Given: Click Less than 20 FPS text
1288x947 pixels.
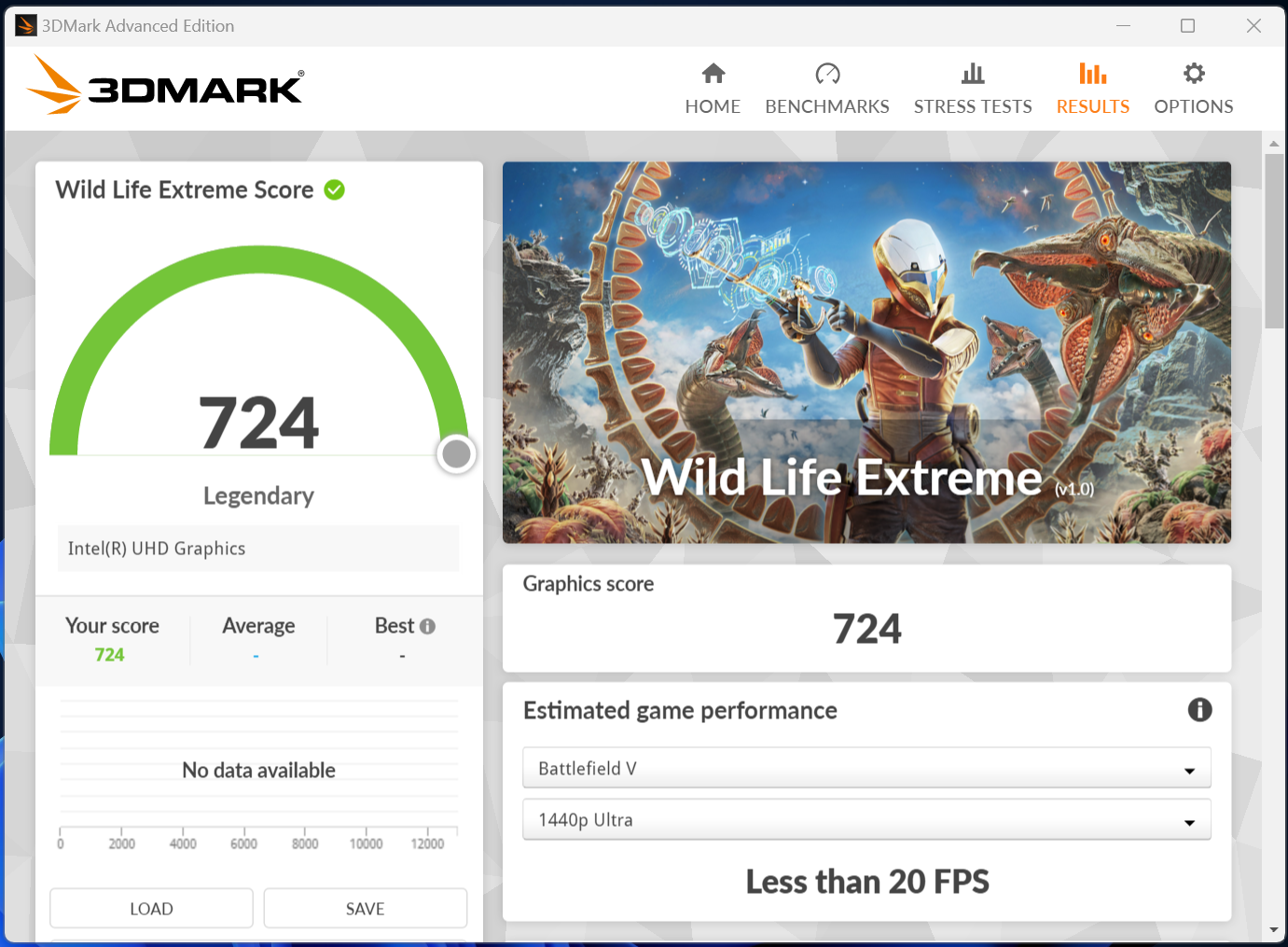Looking at the screenshot, I should (866, 882).
